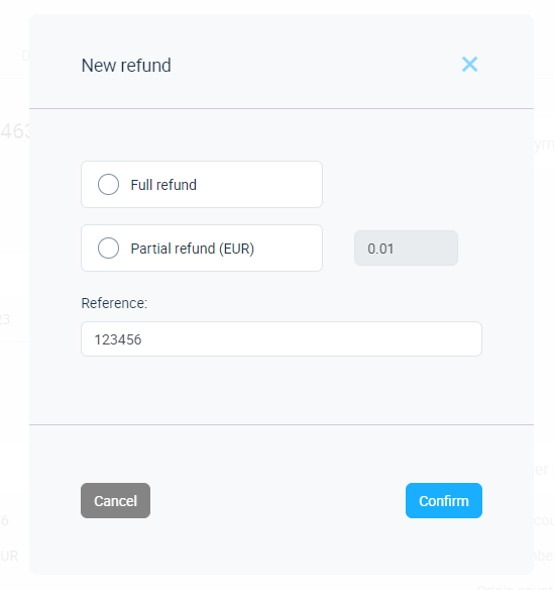Screen dimensions: 554x590
Task: Click the Partial refund (EUR) label text
Action: tap(192, 248)
